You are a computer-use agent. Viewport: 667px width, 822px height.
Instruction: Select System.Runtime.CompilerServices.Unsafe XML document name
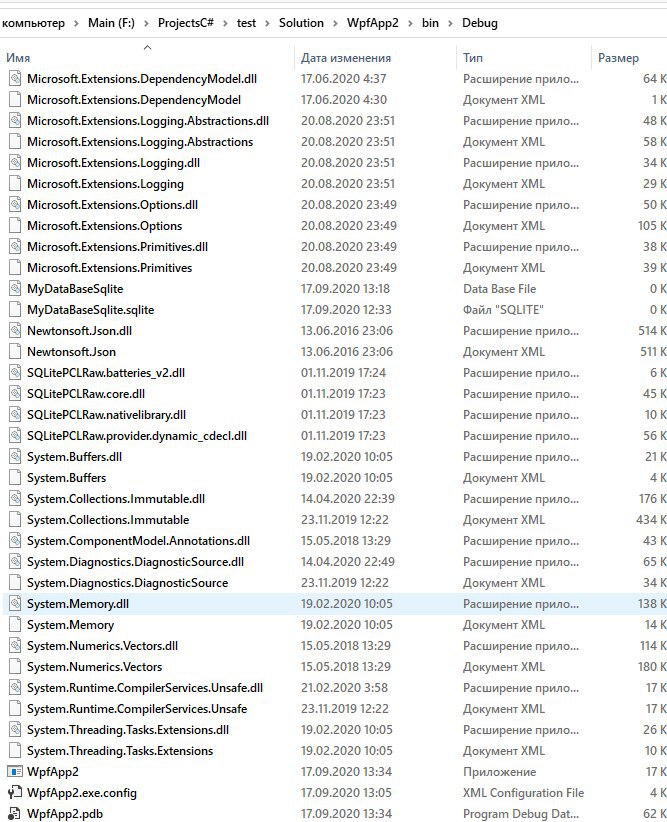137,709
